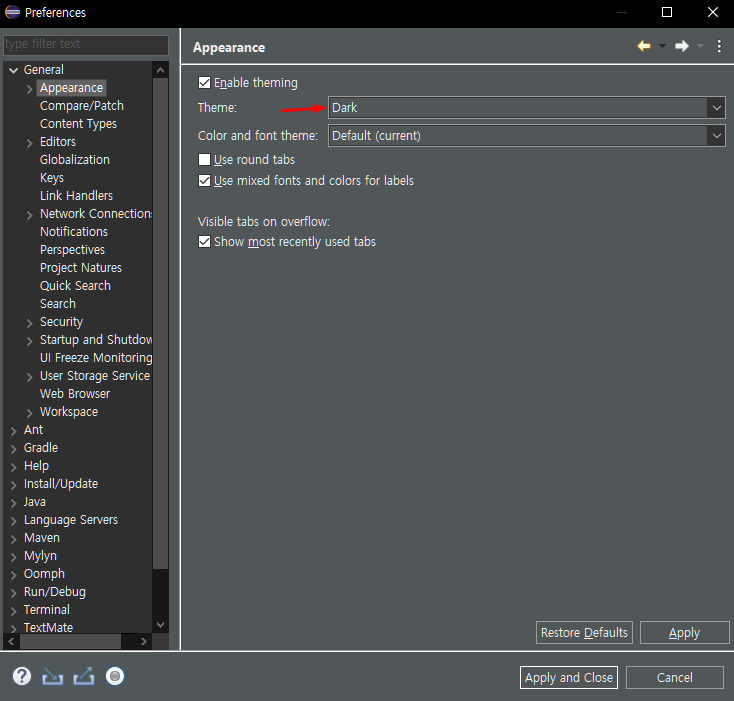
Task: Check the Use round tabs checkbox
Action: [204, 160]
